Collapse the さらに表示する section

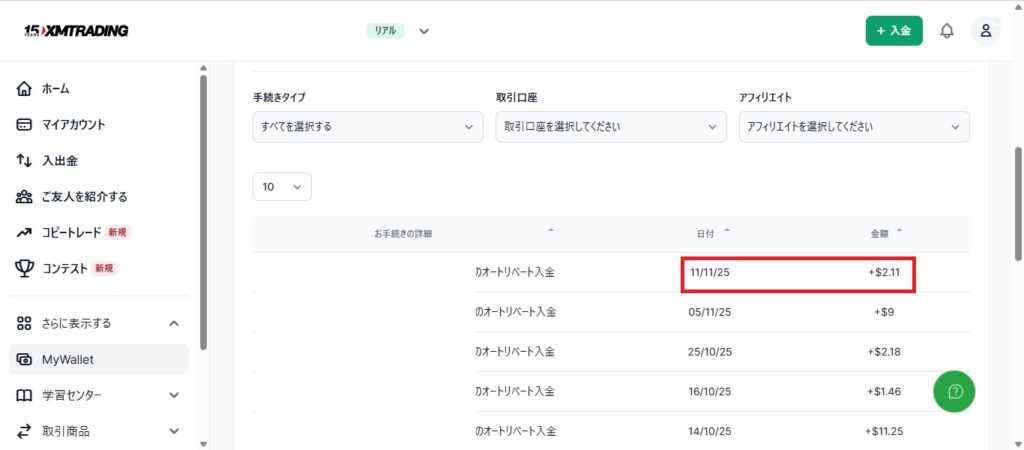pos(174,323)
